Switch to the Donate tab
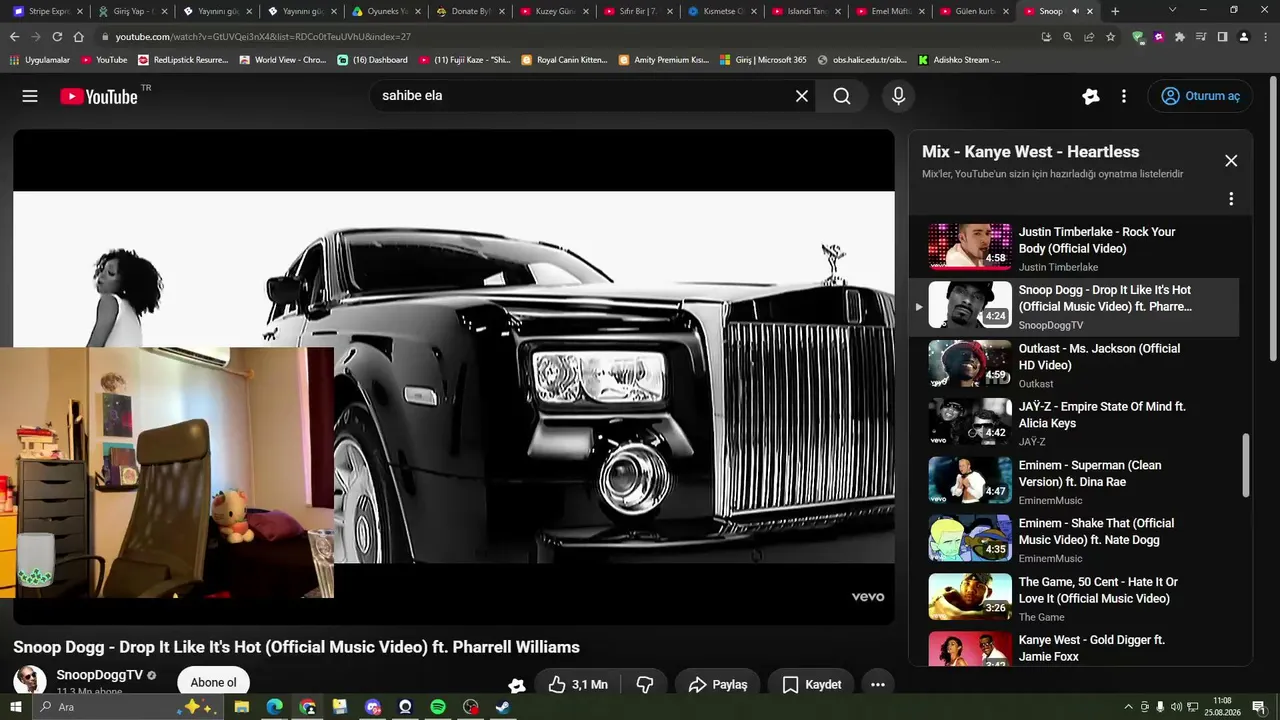 click(x=472, y=11)
